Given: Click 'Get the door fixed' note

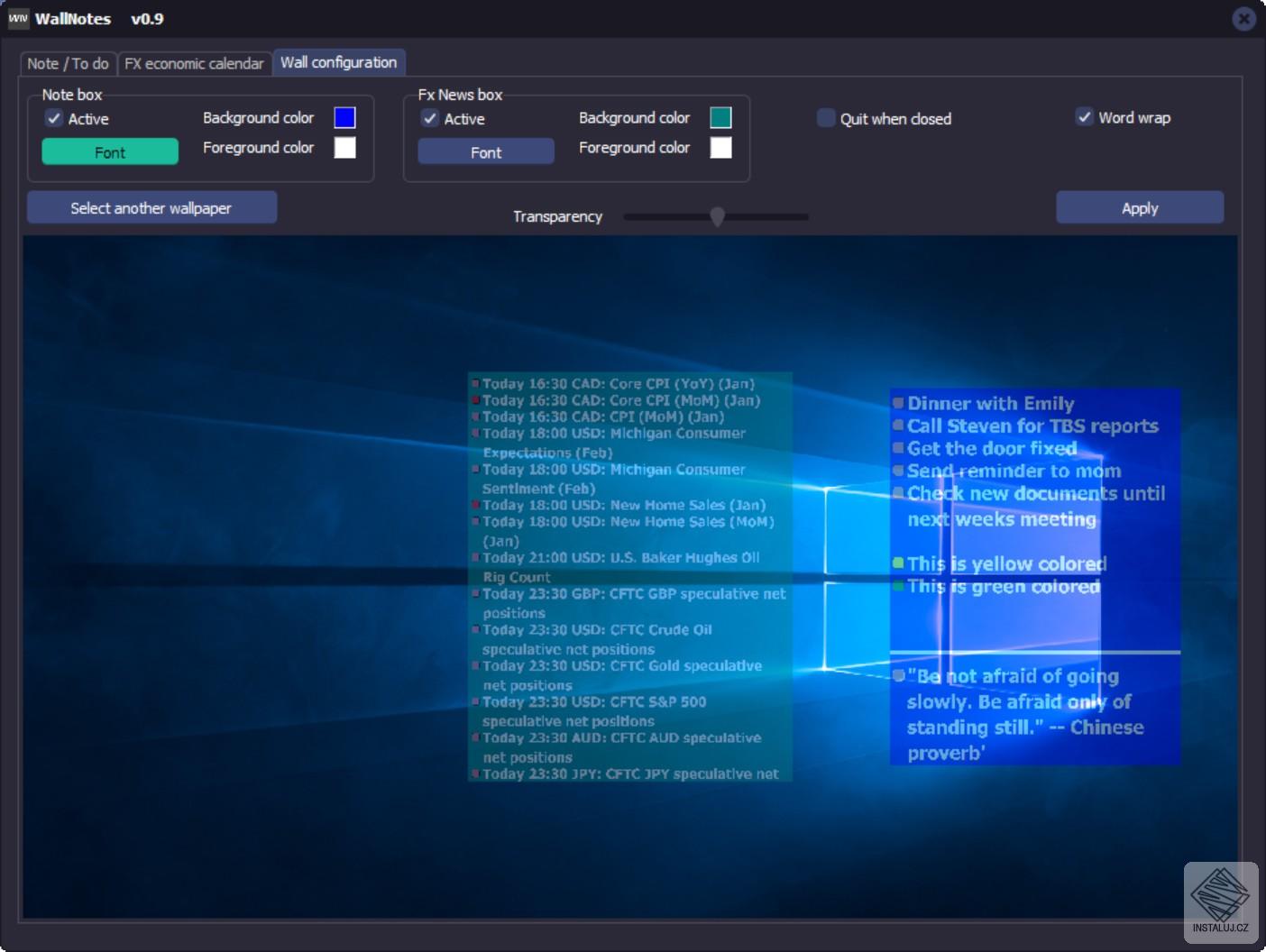Looking at the screenshot, I should coord(992,448).
